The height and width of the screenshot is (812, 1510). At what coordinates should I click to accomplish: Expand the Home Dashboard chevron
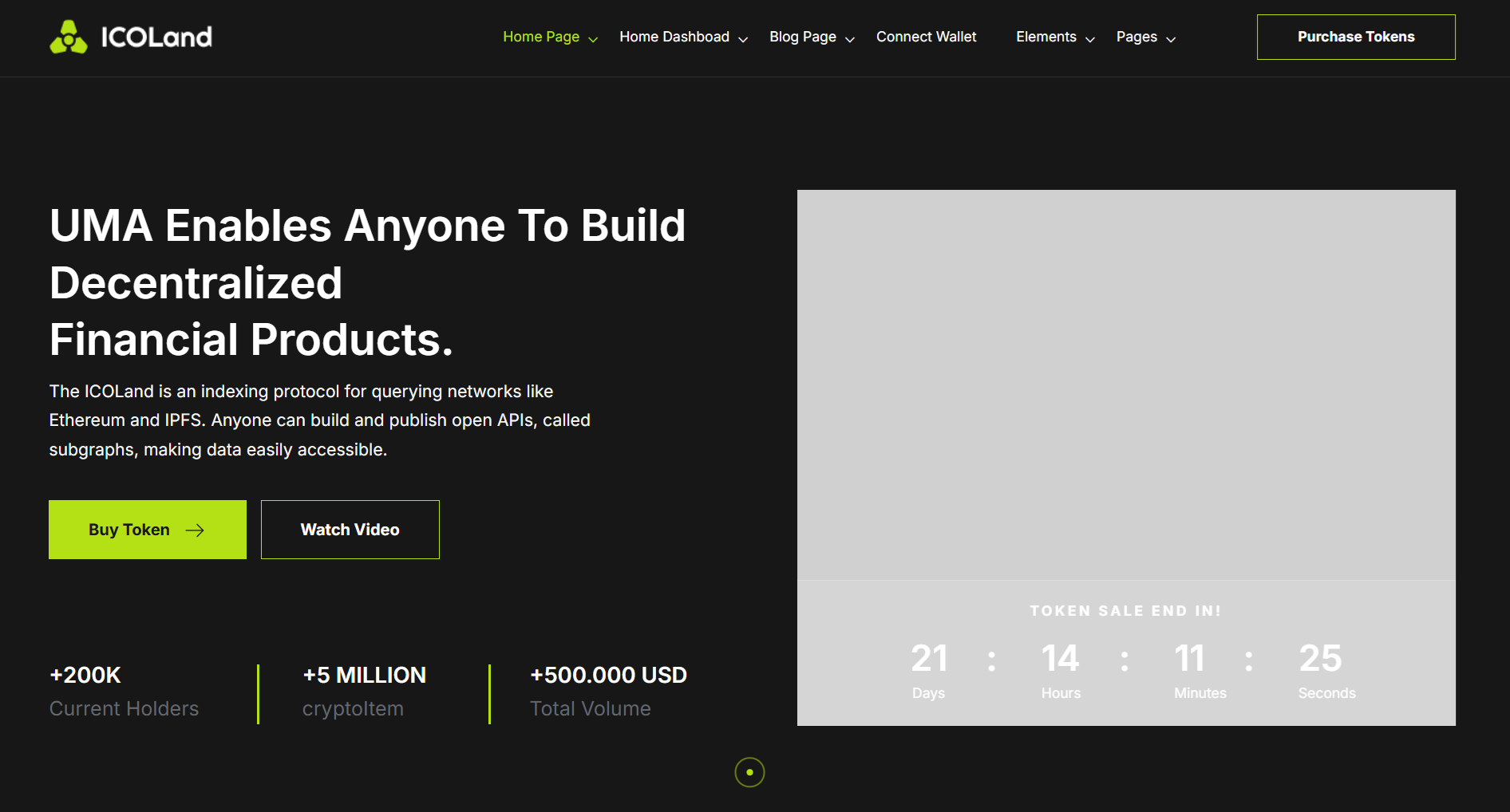point(743,39)
